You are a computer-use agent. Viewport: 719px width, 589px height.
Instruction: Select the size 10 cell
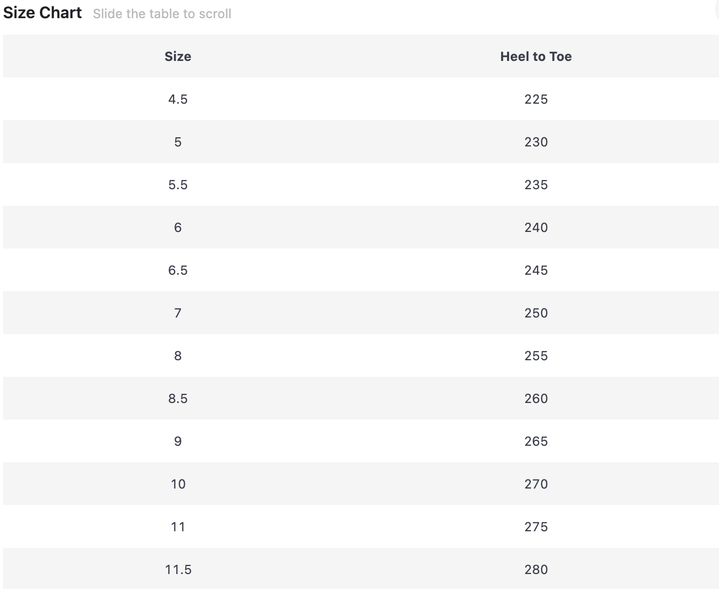pyautogui.click(x=178, y=484)
